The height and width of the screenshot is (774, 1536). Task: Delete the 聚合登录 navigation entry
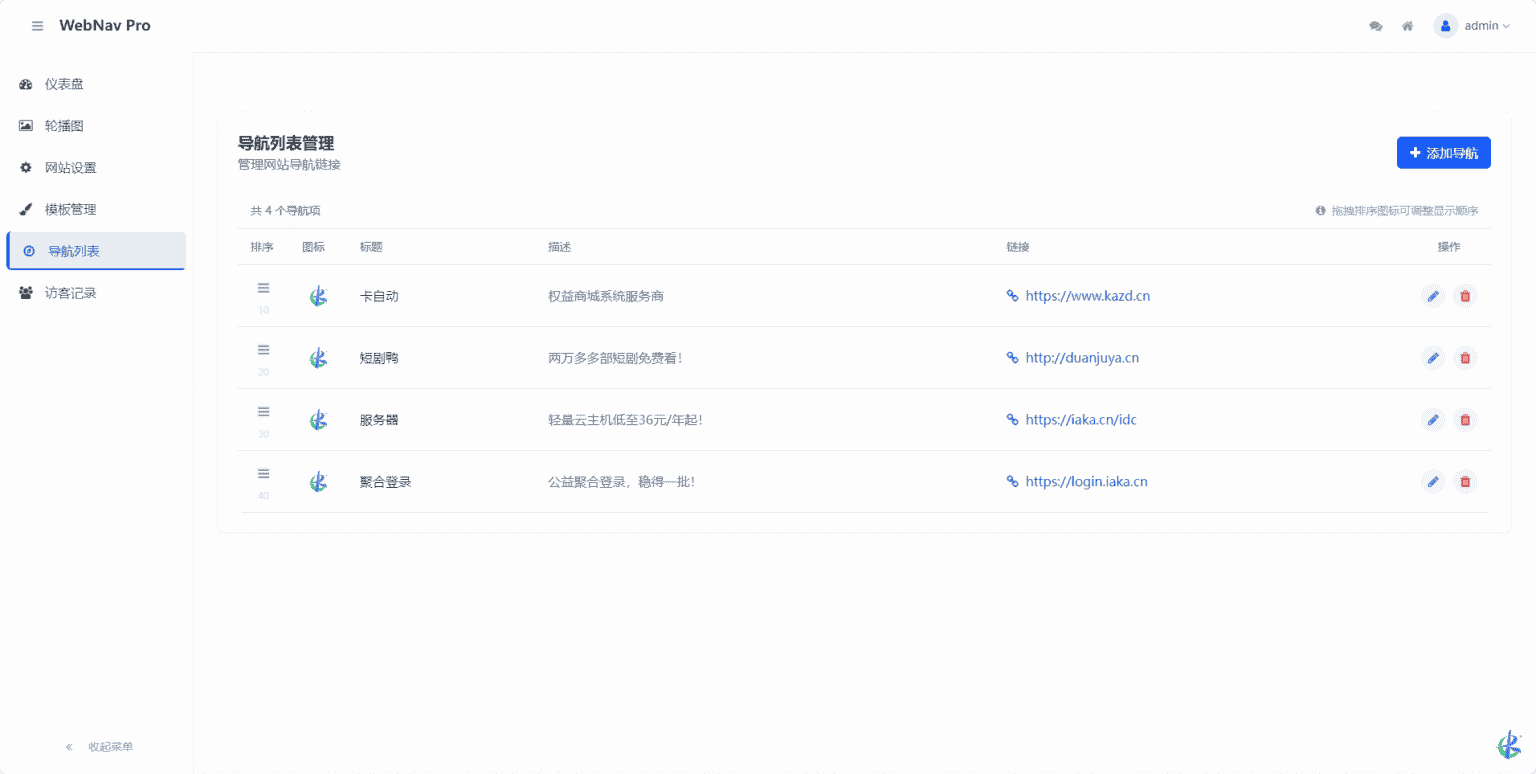click(x=1465, y=482)
